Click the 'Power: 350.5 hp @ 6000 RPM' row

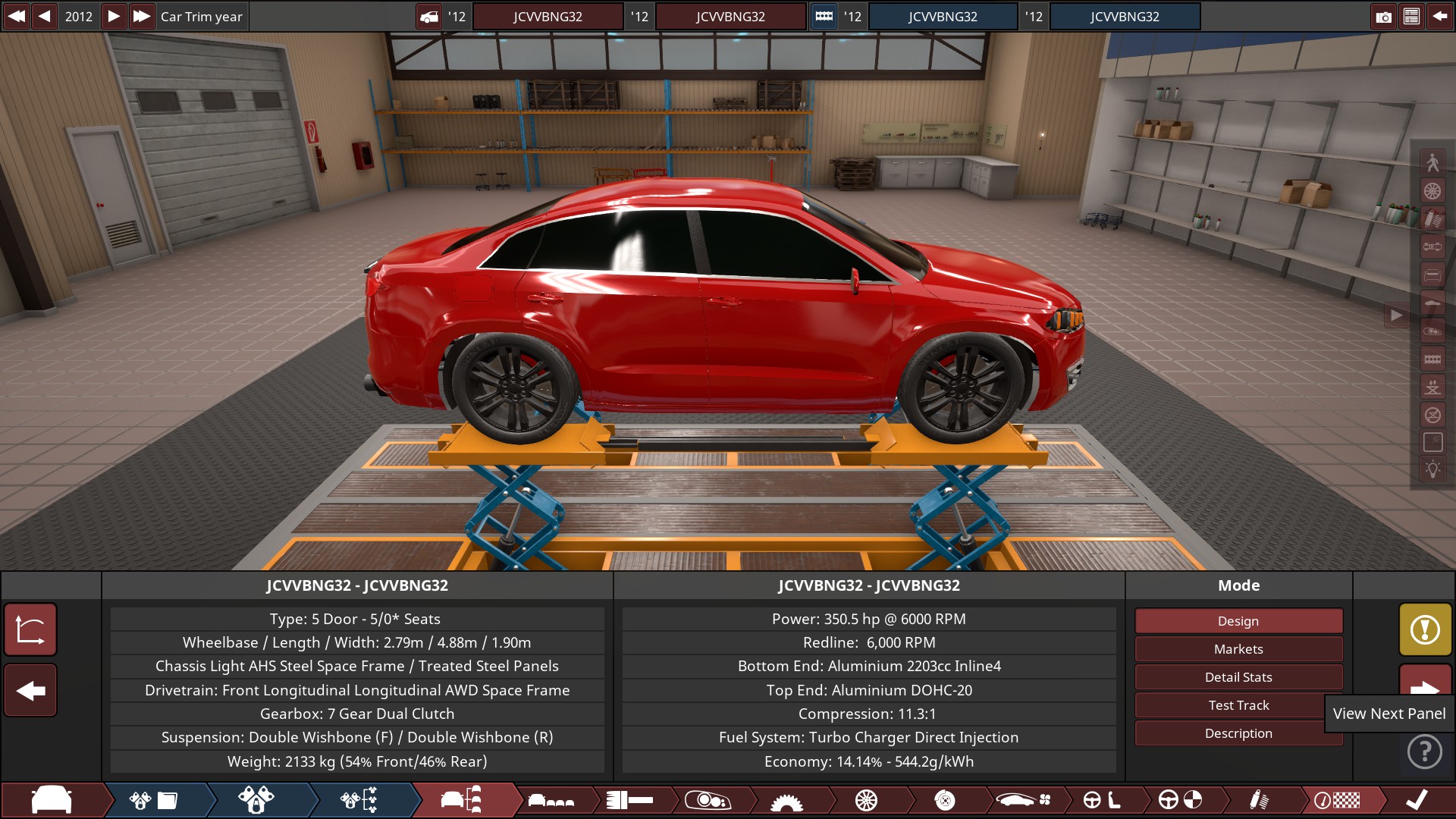click(x=869, y=619)
